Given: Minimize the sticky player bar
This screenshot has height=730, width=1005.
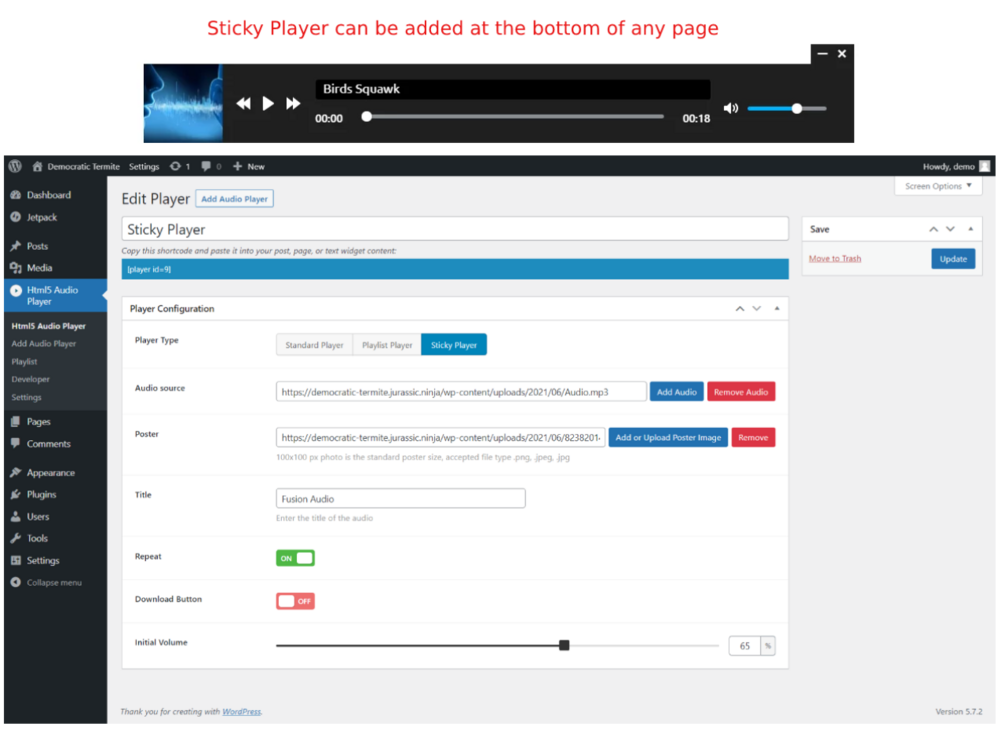Looking at the screenshot, I should 822,54.
